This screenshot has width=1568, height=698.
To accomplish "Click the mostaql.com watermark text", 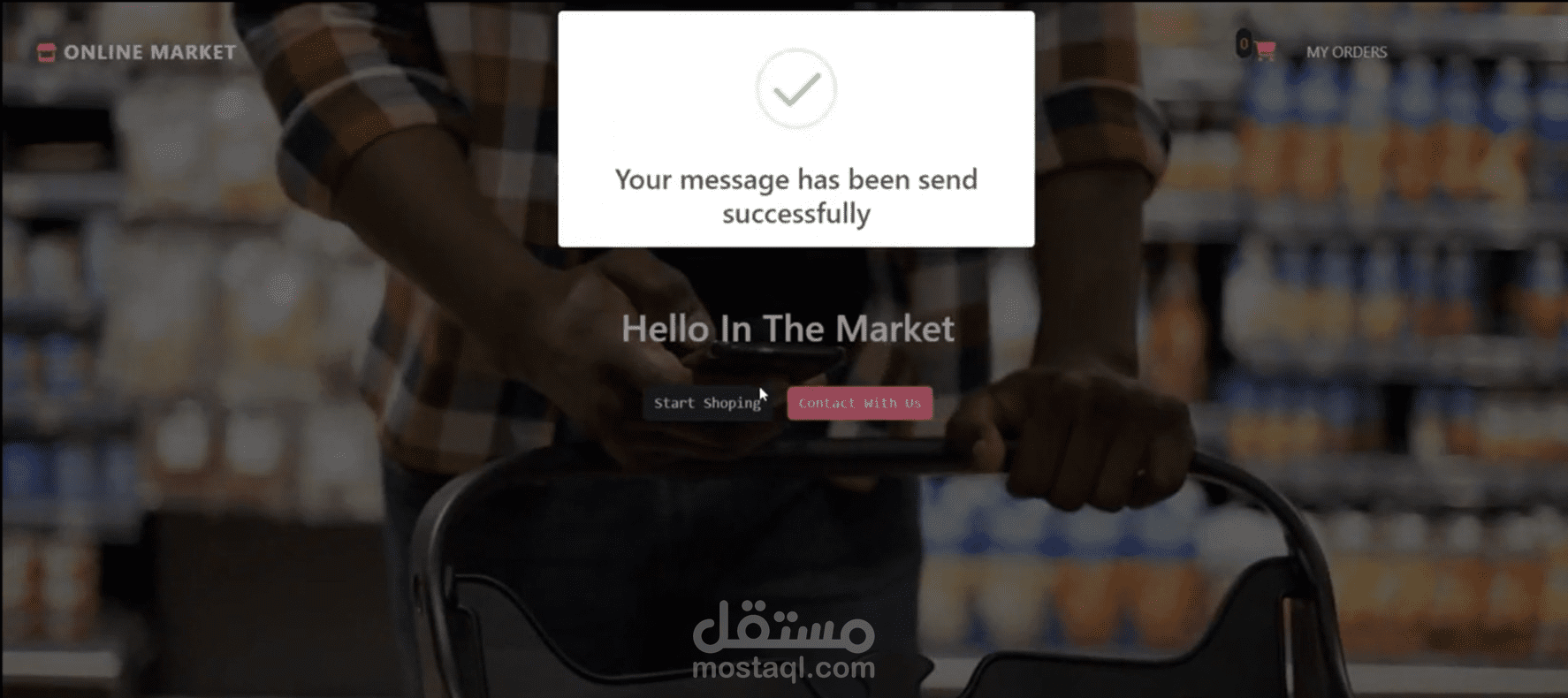I will tap(784, 669).
